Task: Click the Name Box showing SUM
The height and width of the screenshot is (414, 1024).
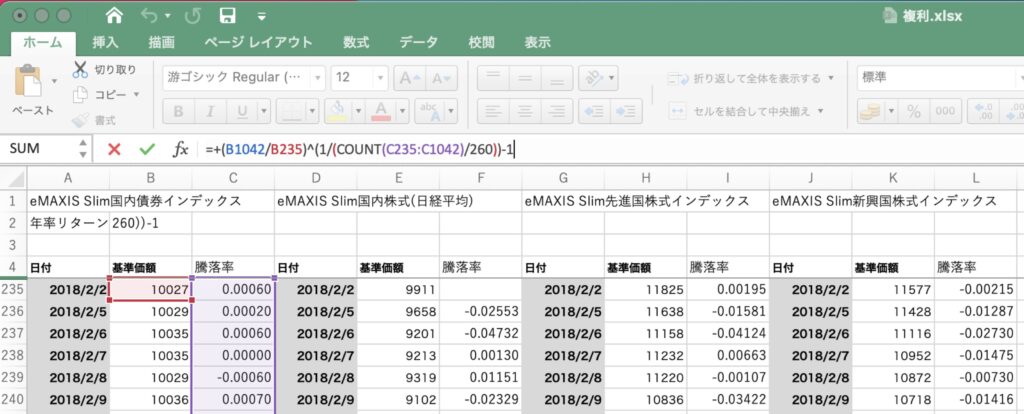Action: coord(38,149)
